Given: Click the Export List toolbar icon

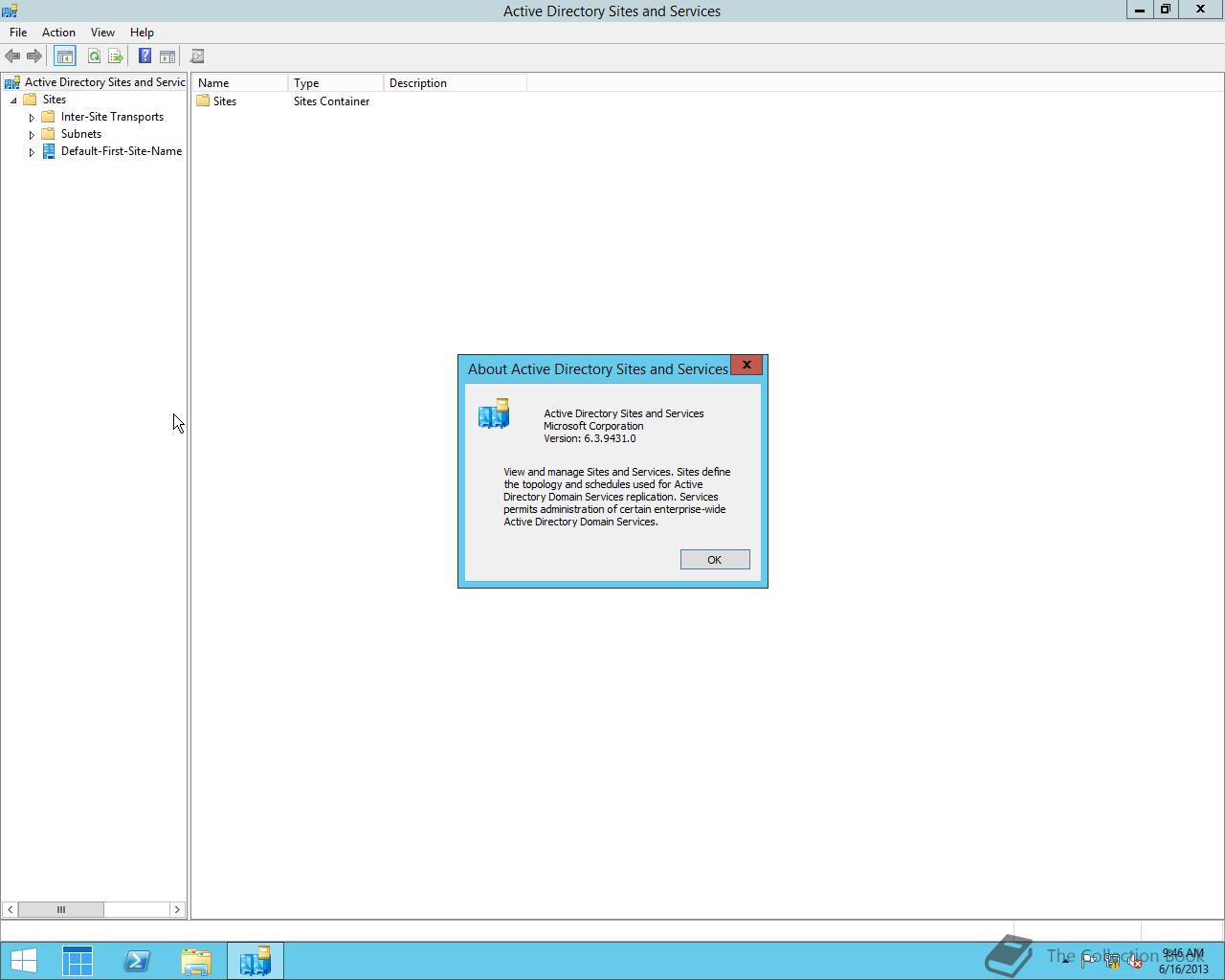Looking at the screenshot, I should [x=116, y=56].
